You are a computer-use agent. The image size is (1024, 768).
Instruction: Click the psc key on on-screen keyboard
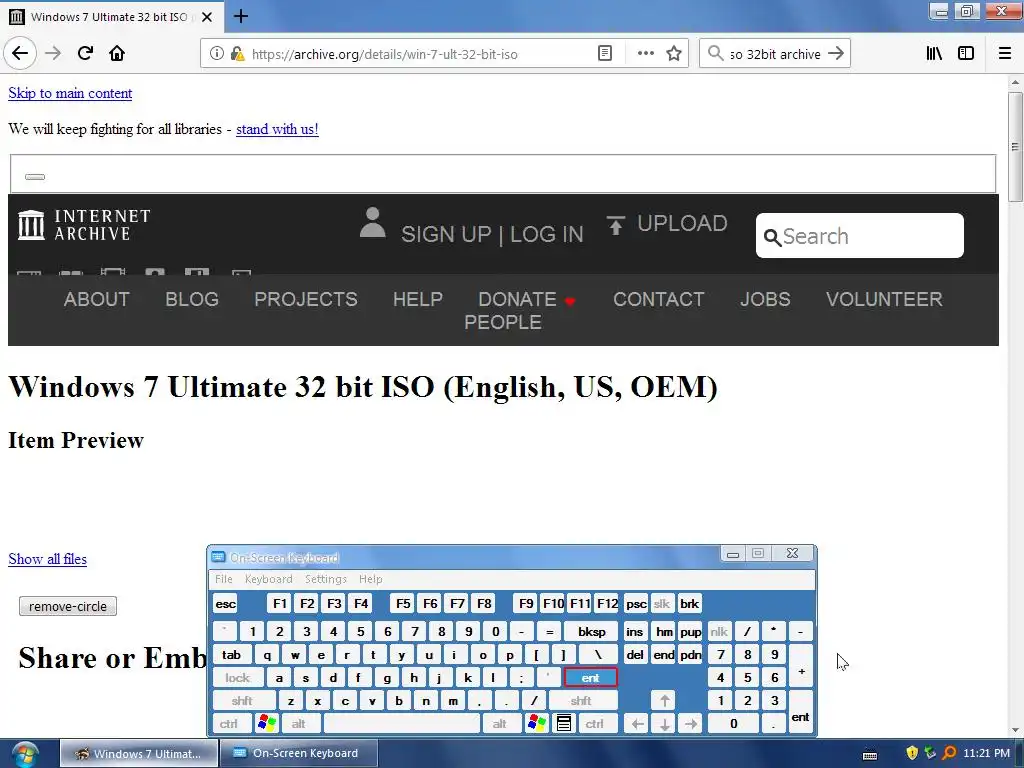coord(636,604)
